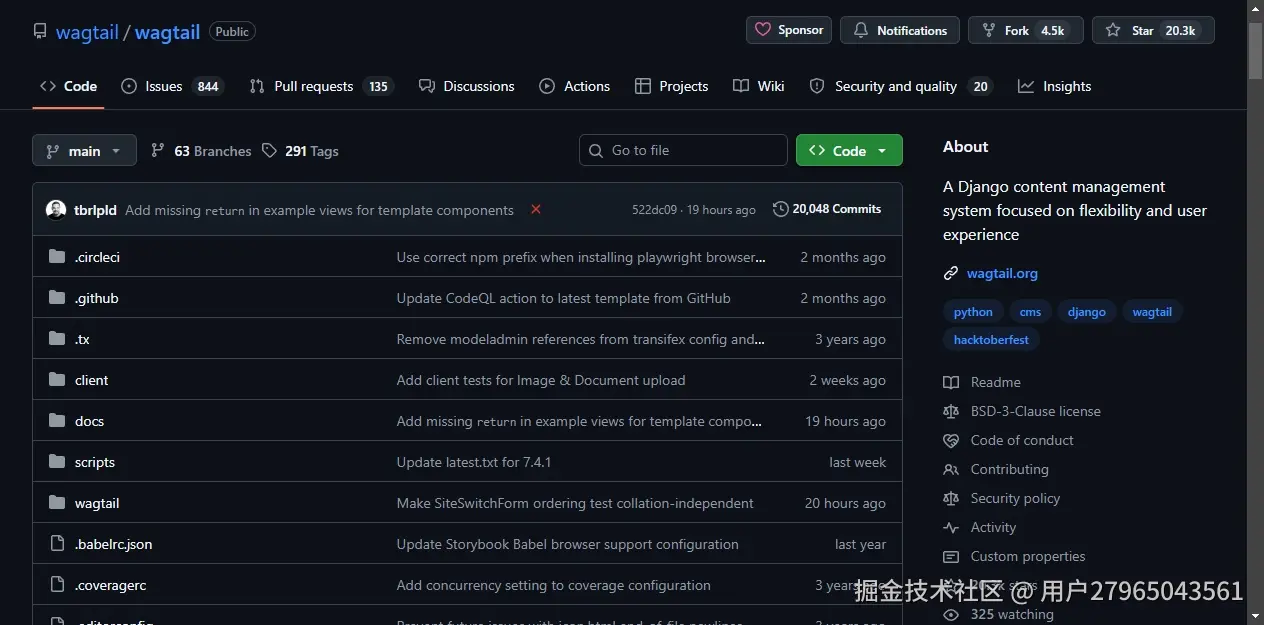1264x625 pixels.
Task: Click the Sponsor heart button
Action: click(x=789, y=30)
